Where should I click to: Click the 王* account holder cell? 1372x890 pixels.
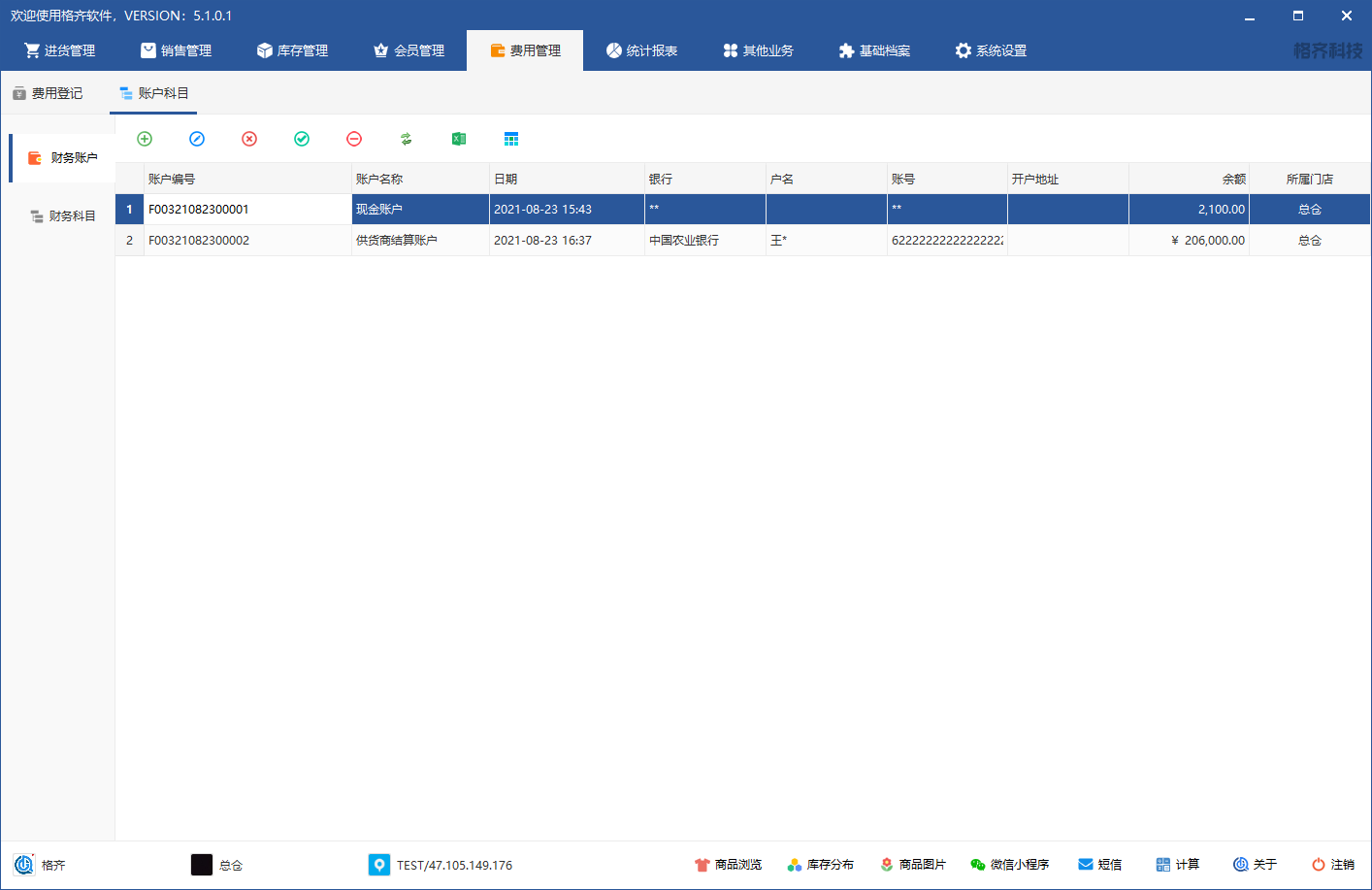click(827, 240)
